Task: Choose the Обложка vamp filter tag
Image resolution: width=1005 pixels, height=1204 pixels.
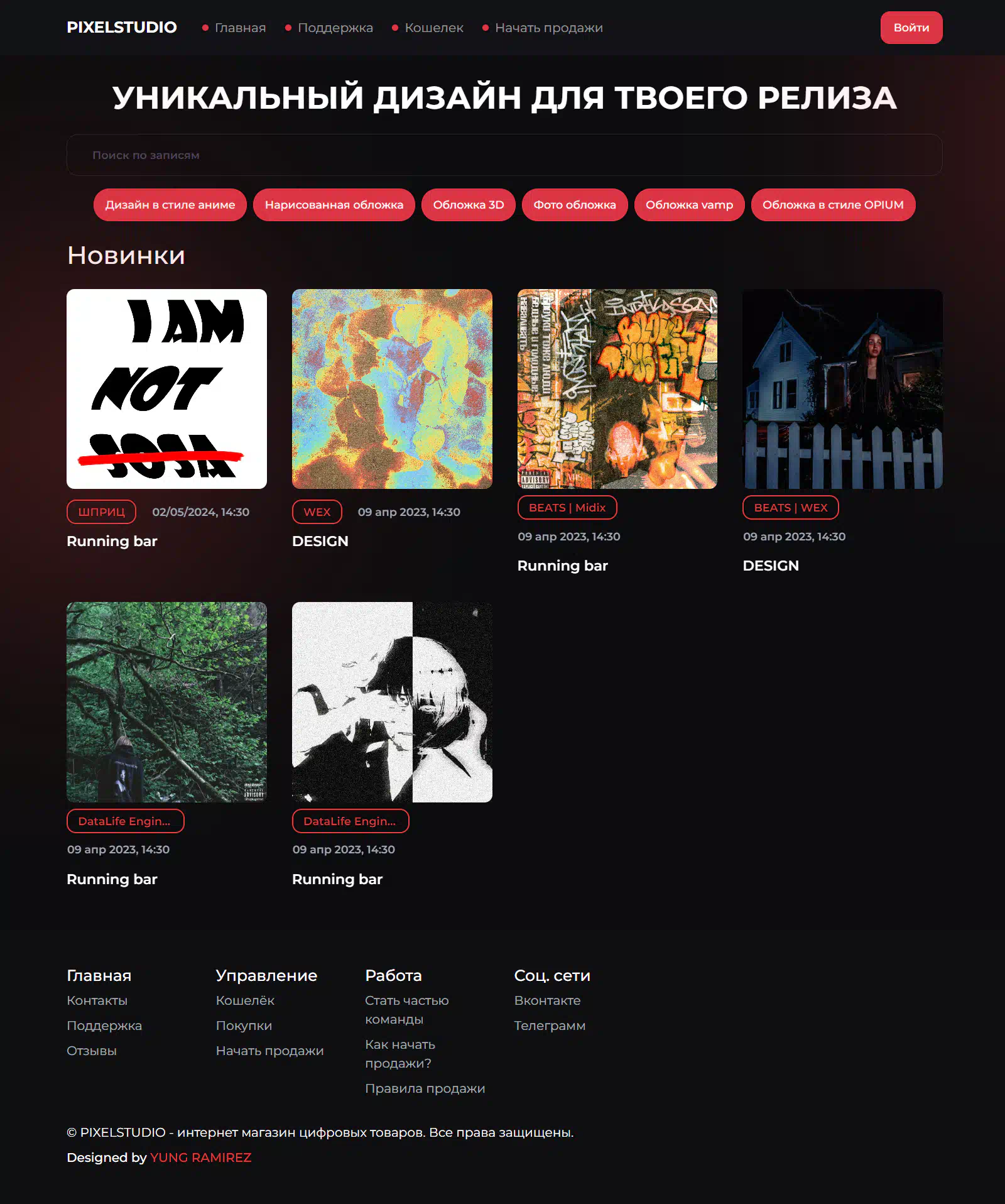Action: click(689, 205)
